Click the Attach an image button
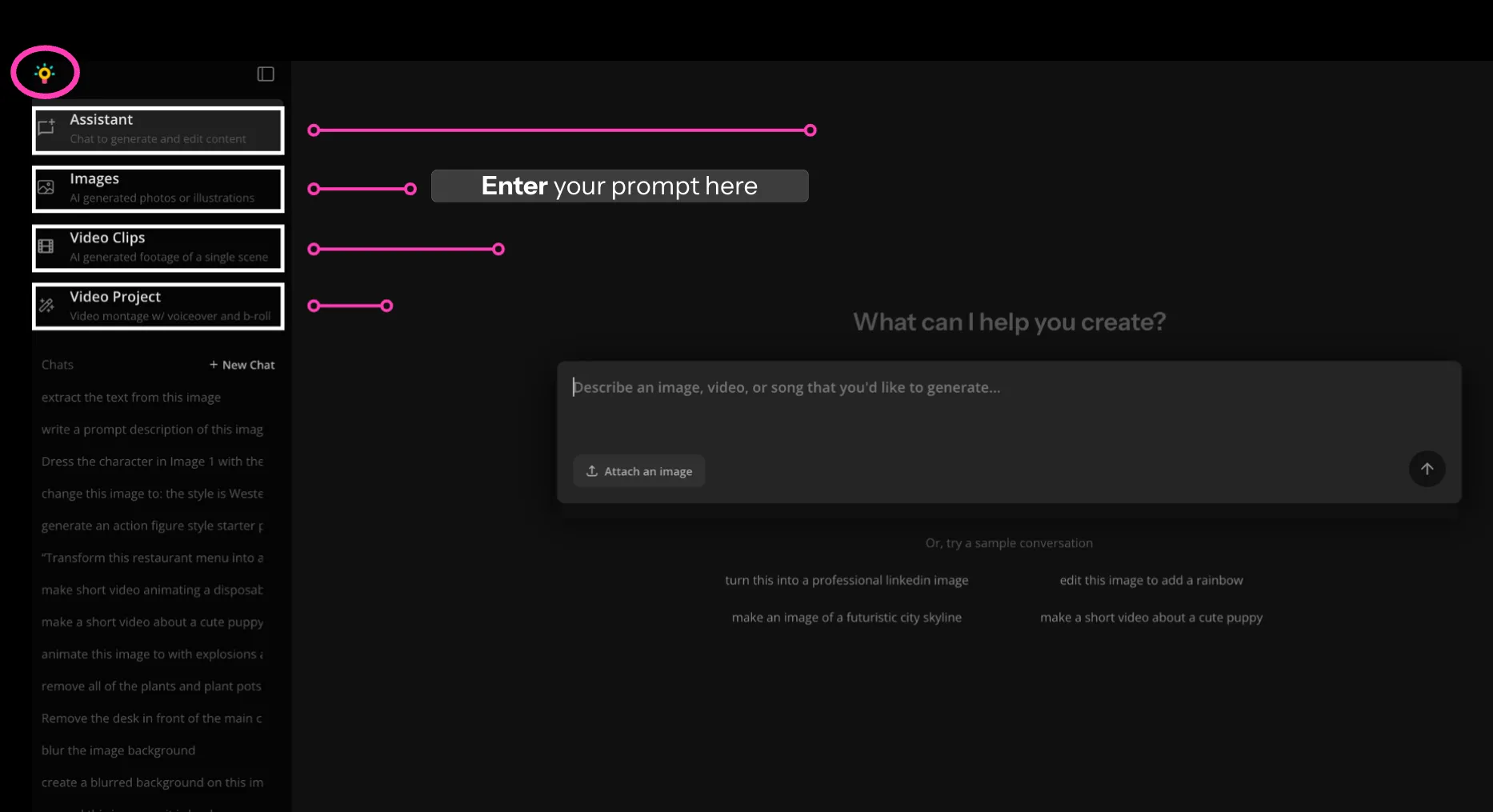The image size is (1493, 812). 638,471
